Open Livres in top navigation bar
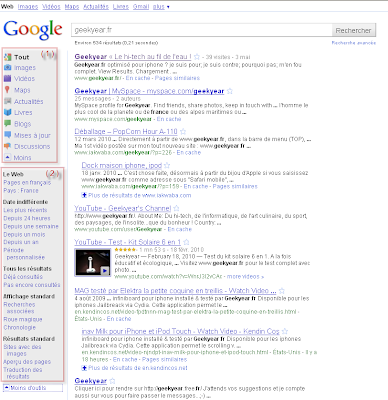 point(121,7)
